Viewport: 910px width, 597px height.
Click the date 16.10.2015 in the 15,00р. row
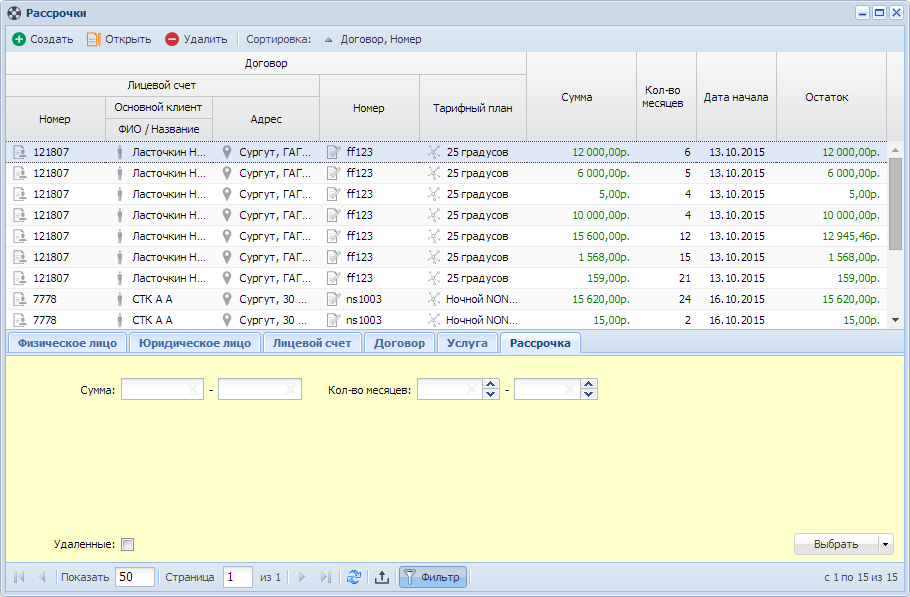pos(736,320)
